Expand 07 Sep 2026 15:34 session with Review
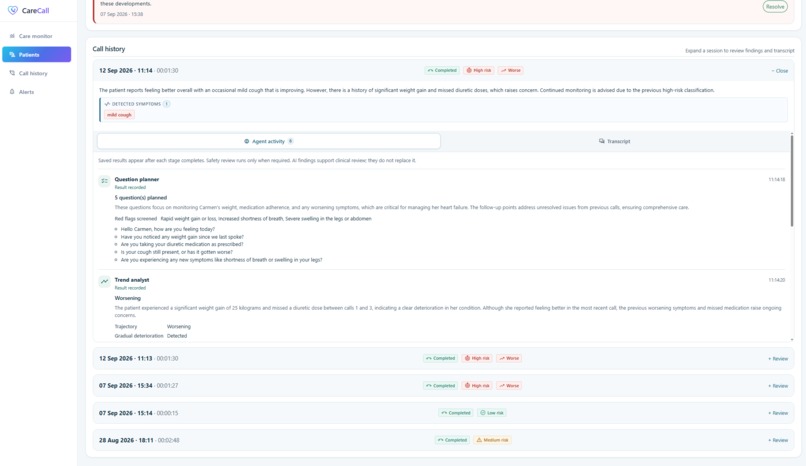Image resolution: width=806 pixels, height=466 pixels. (778, 386)
